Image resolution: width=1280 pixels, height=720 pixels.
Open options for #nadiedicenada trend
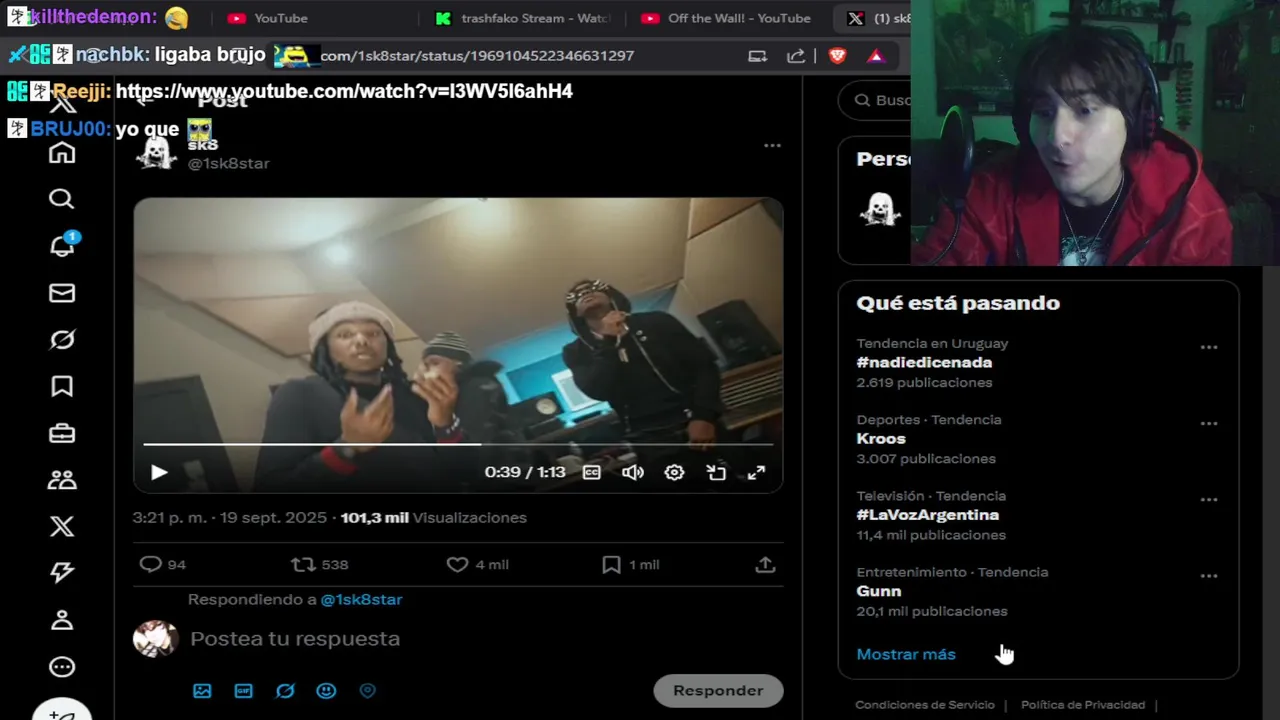coord(1209,347)
